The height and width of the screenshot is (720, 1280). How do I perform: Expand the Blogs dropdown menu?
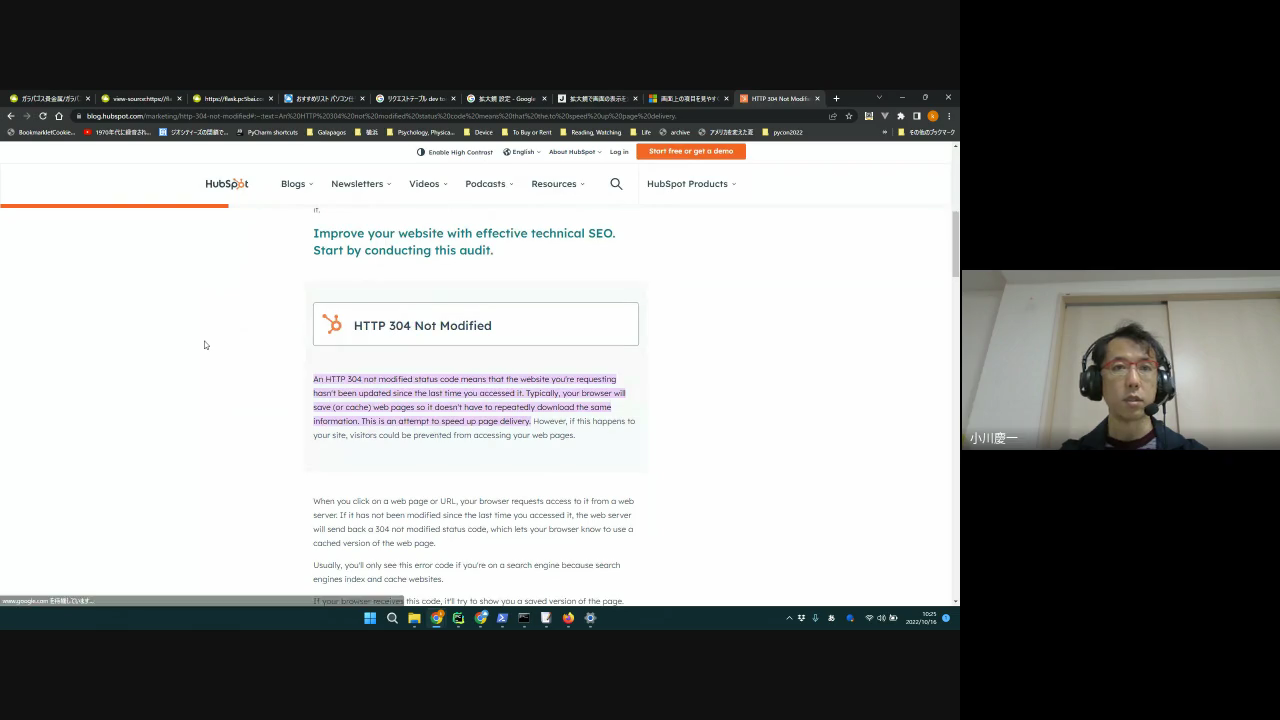(x=297, y=184)
